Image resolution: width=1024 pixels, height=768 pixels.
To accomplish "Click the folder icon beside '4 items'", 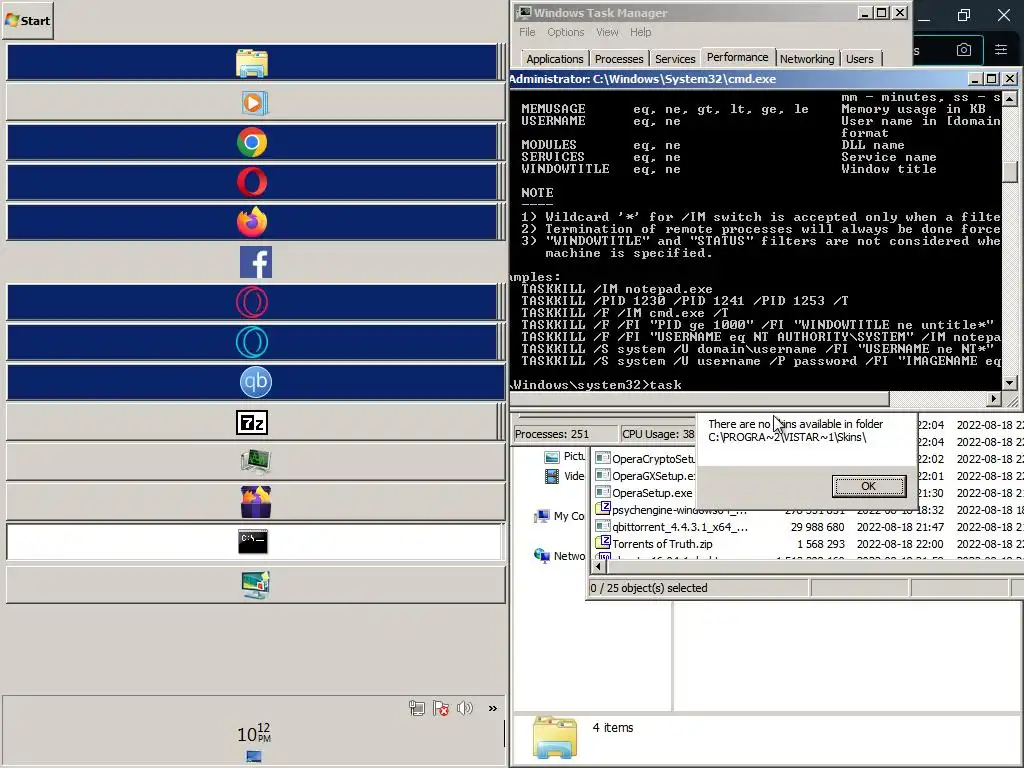I will (x=554, y=737).
